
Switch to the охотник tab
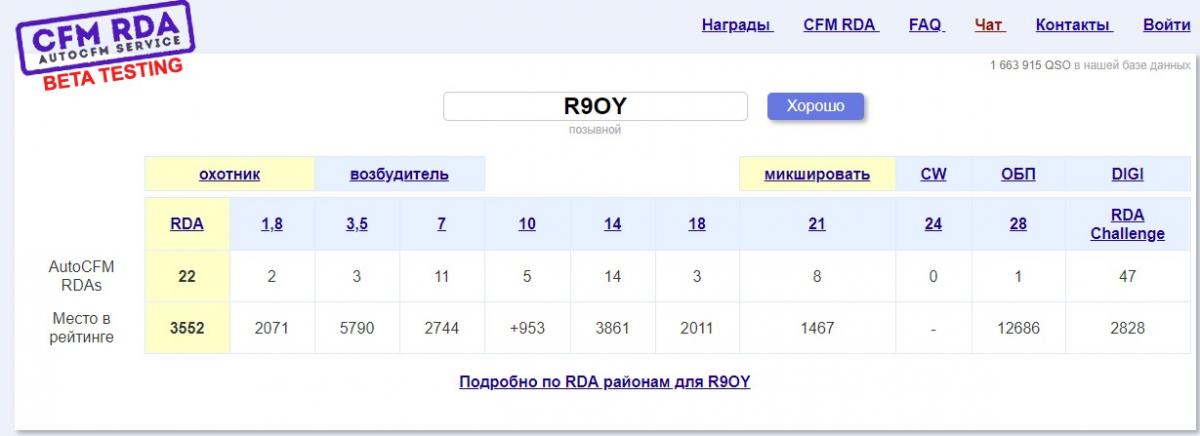(229, 174)
